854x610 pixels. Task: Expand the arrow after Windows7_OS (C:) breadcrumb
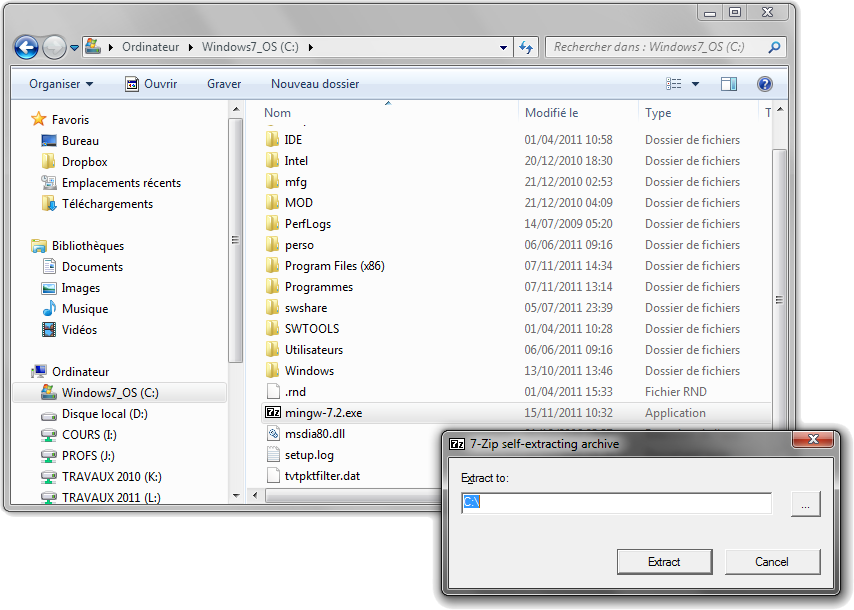pyautogui.click(x=311, y=47)
